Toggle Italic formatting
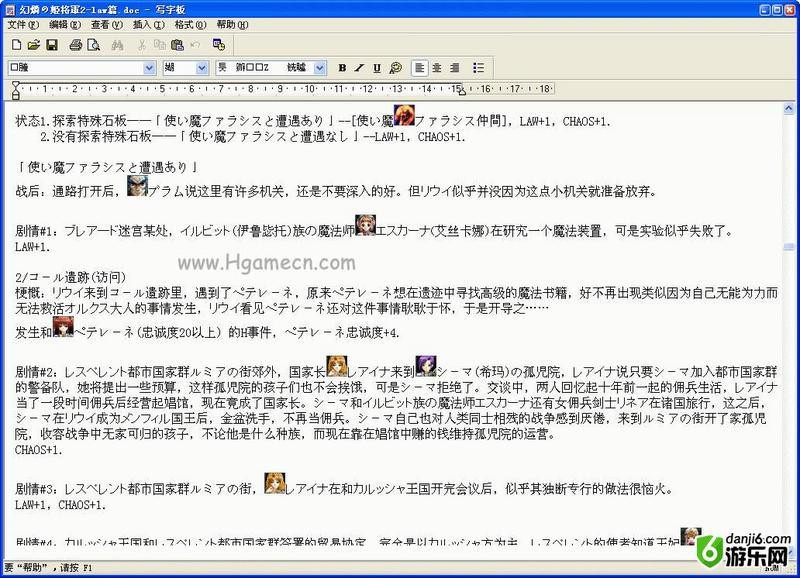The image size is (800, 578). pos(359,68)
